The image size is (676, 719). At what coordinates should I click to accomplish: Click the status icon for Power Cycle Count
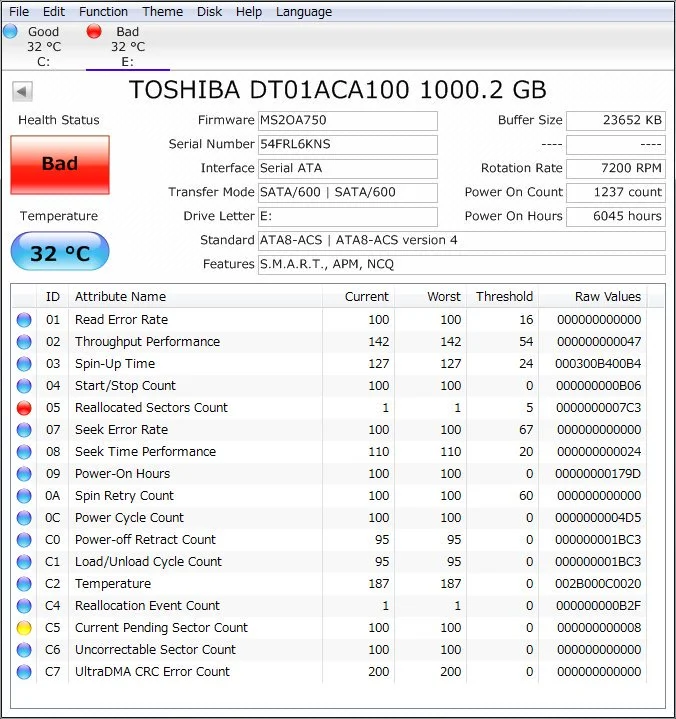click(24, 518)
